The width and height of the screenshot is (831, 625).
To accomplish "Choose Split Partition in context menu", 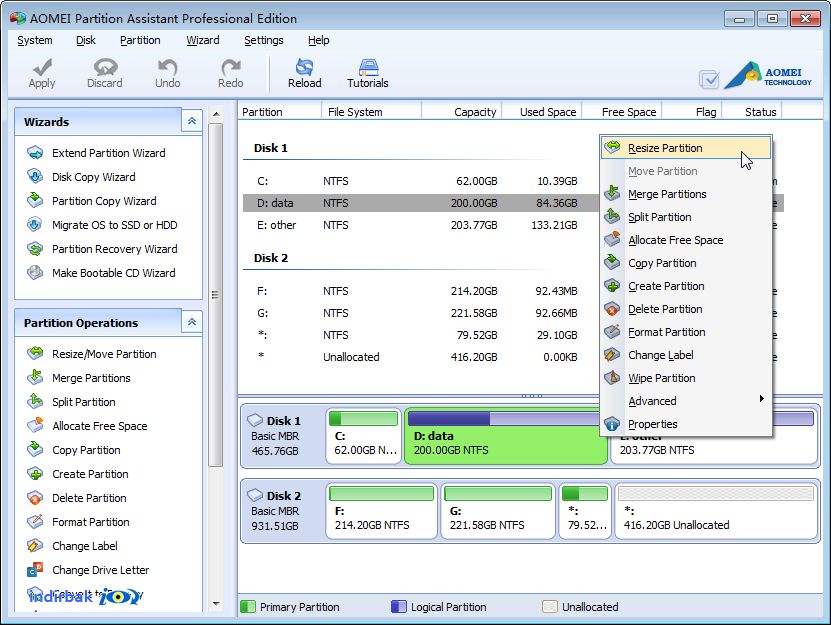I will 686,217.
